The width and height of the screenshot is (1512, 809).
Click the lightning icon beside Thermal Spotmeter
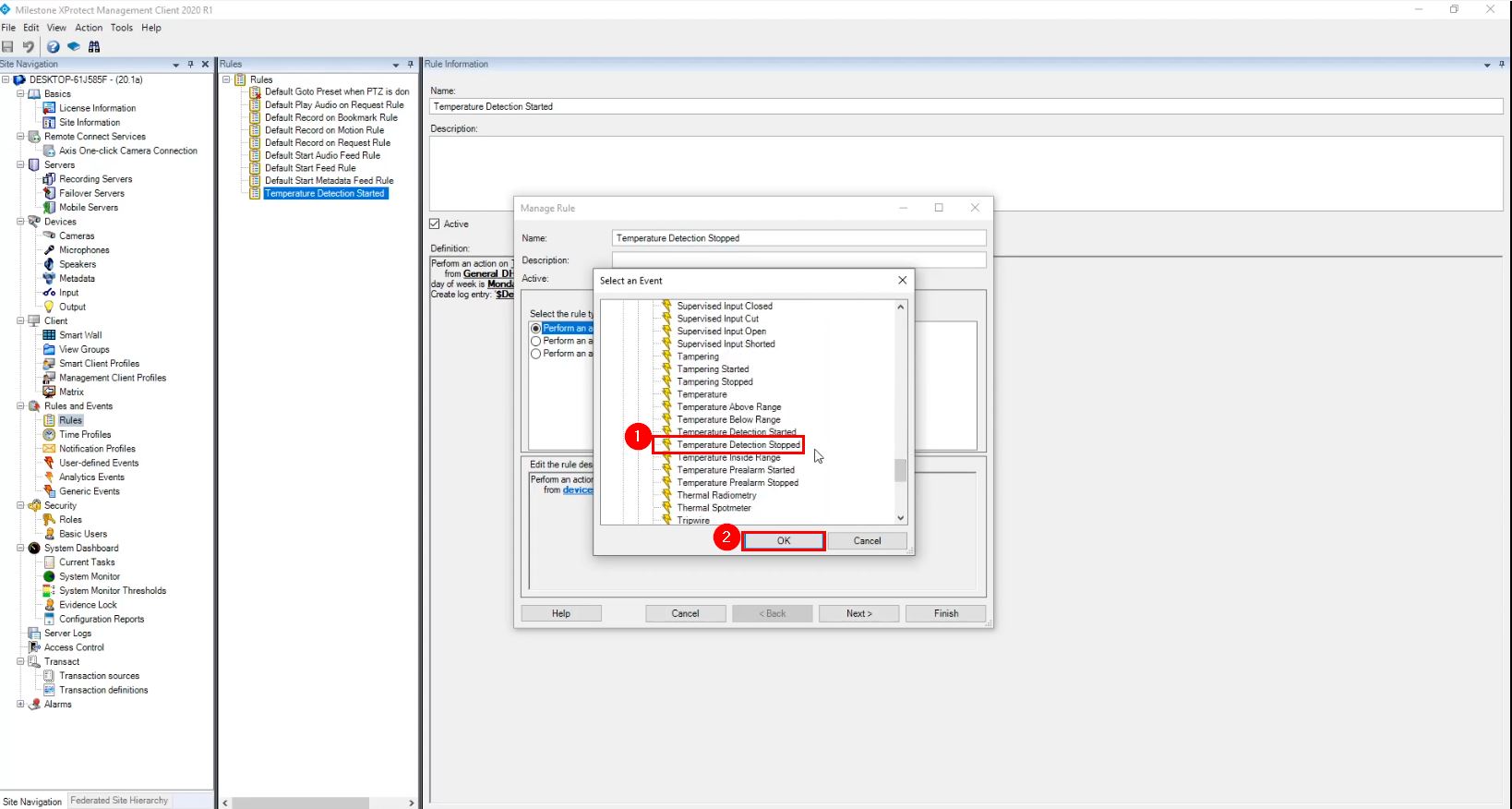pos(666,508)
